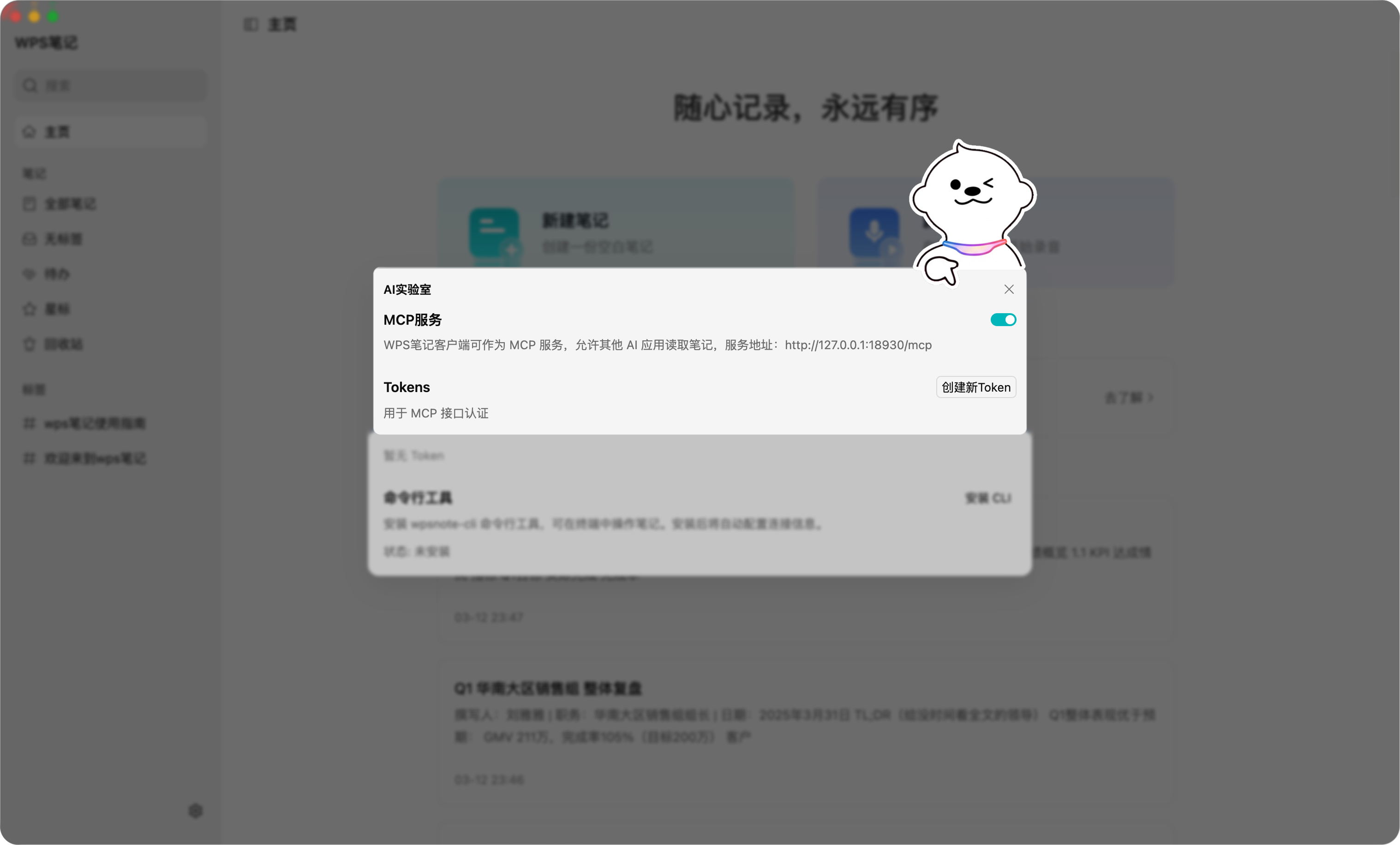Open the wps笔记使用指南 tag
Viewport: 1400px width, 845px height.
94,423
